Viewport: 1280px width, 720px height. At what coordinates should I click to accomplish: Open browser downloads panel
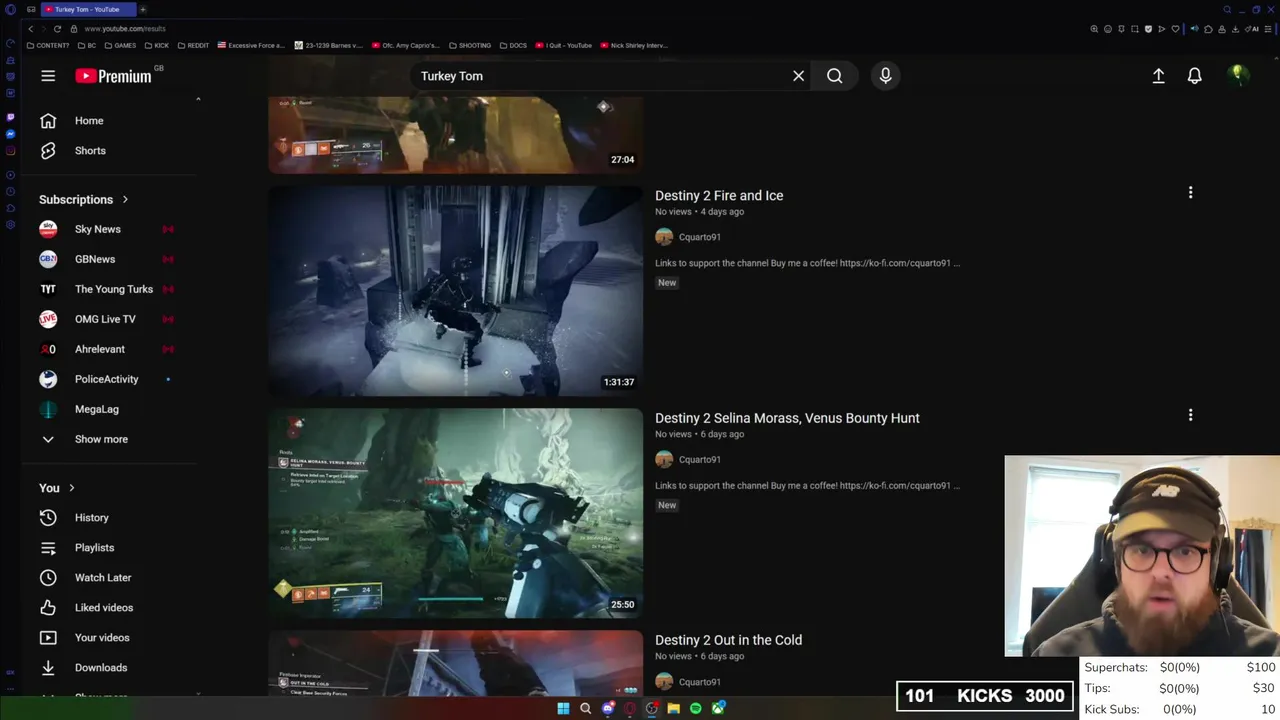[x=1235, y=29]
